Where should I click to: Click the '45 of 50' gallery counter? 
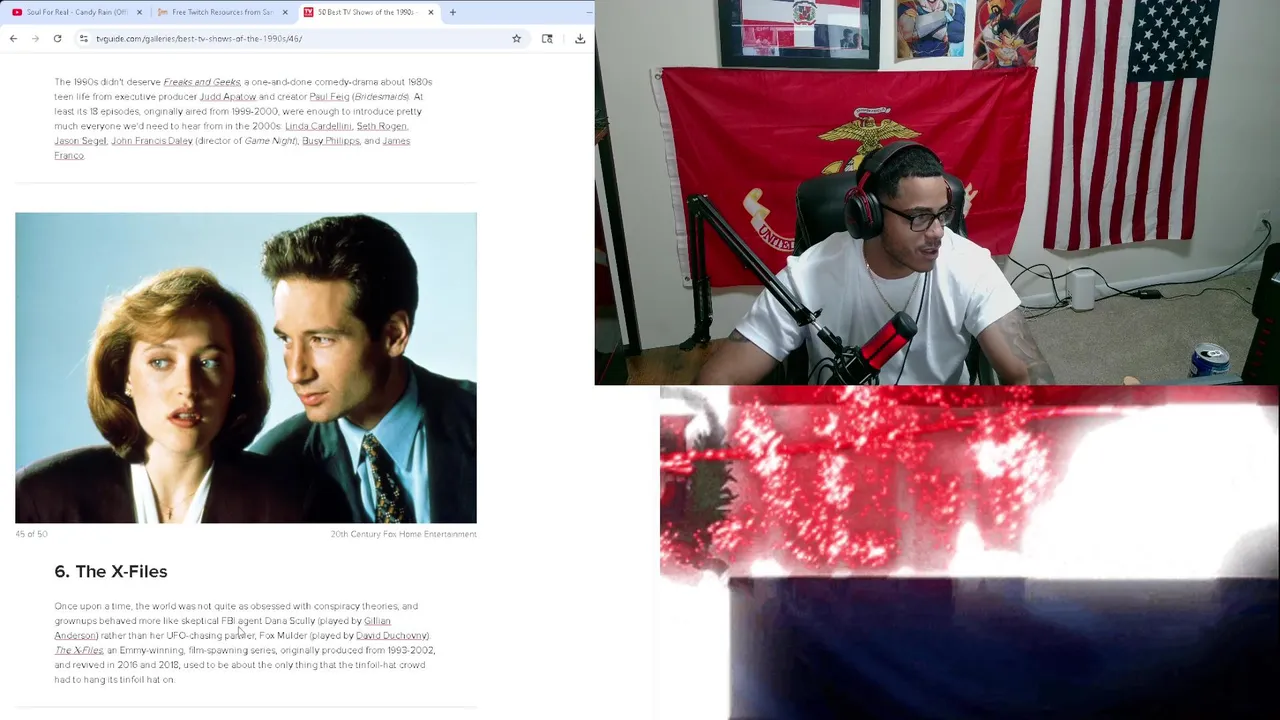(x=31, y=534)
